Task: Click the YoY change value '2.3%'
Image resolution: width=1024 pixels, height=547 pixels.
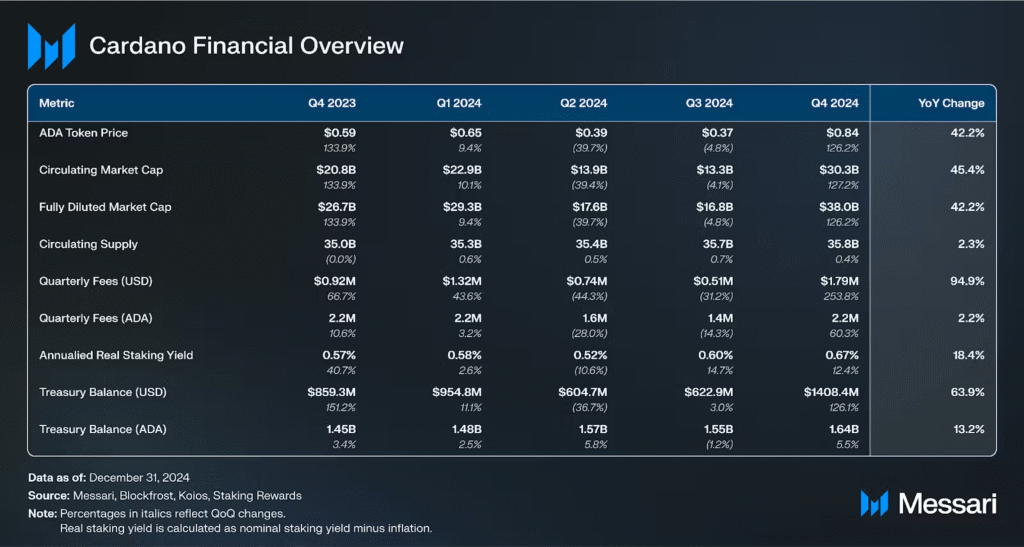Action: pos(972,244)
